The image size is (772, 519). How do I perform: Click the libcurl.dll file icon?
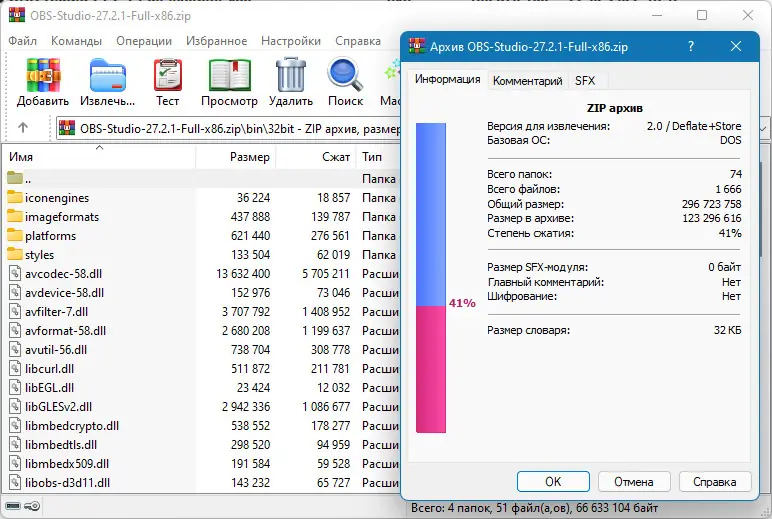point(15,368)
